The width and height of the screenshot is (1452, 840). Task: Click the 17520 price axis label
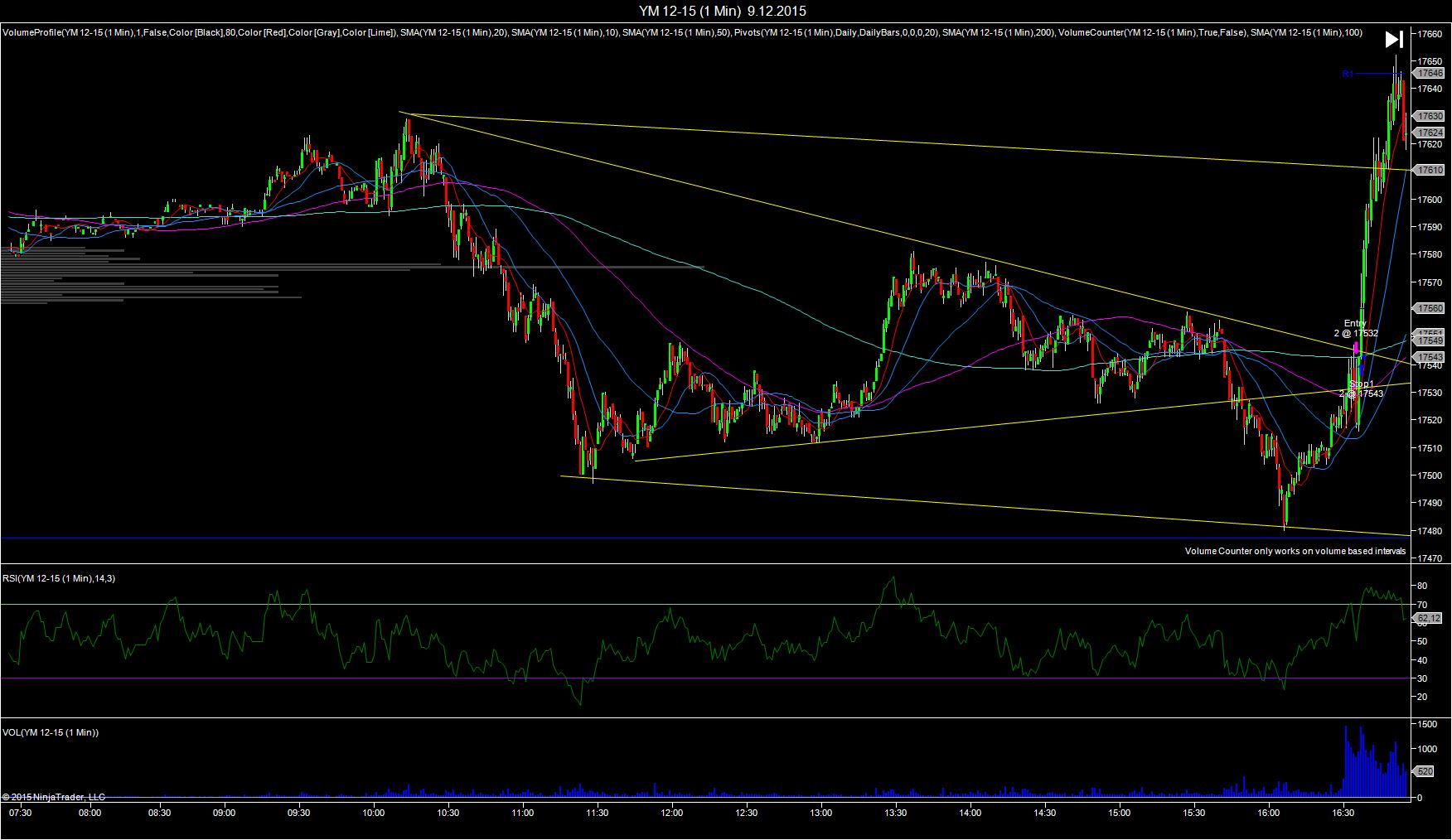click(x=1430, y=421)
